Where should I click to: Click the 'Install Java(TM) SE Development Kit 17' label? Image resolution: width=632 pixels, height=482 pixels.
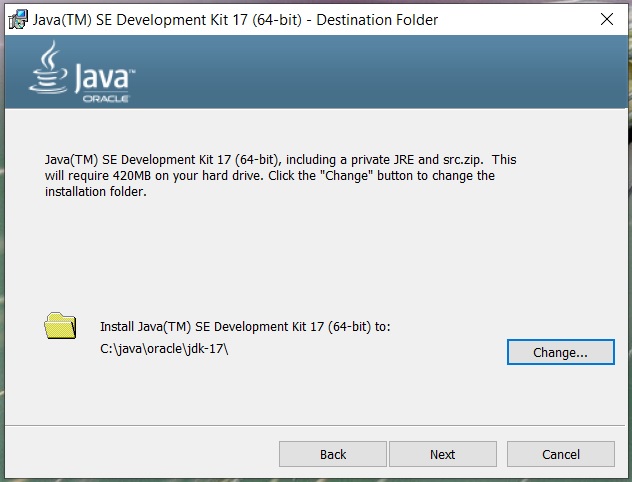click(245, 326)
